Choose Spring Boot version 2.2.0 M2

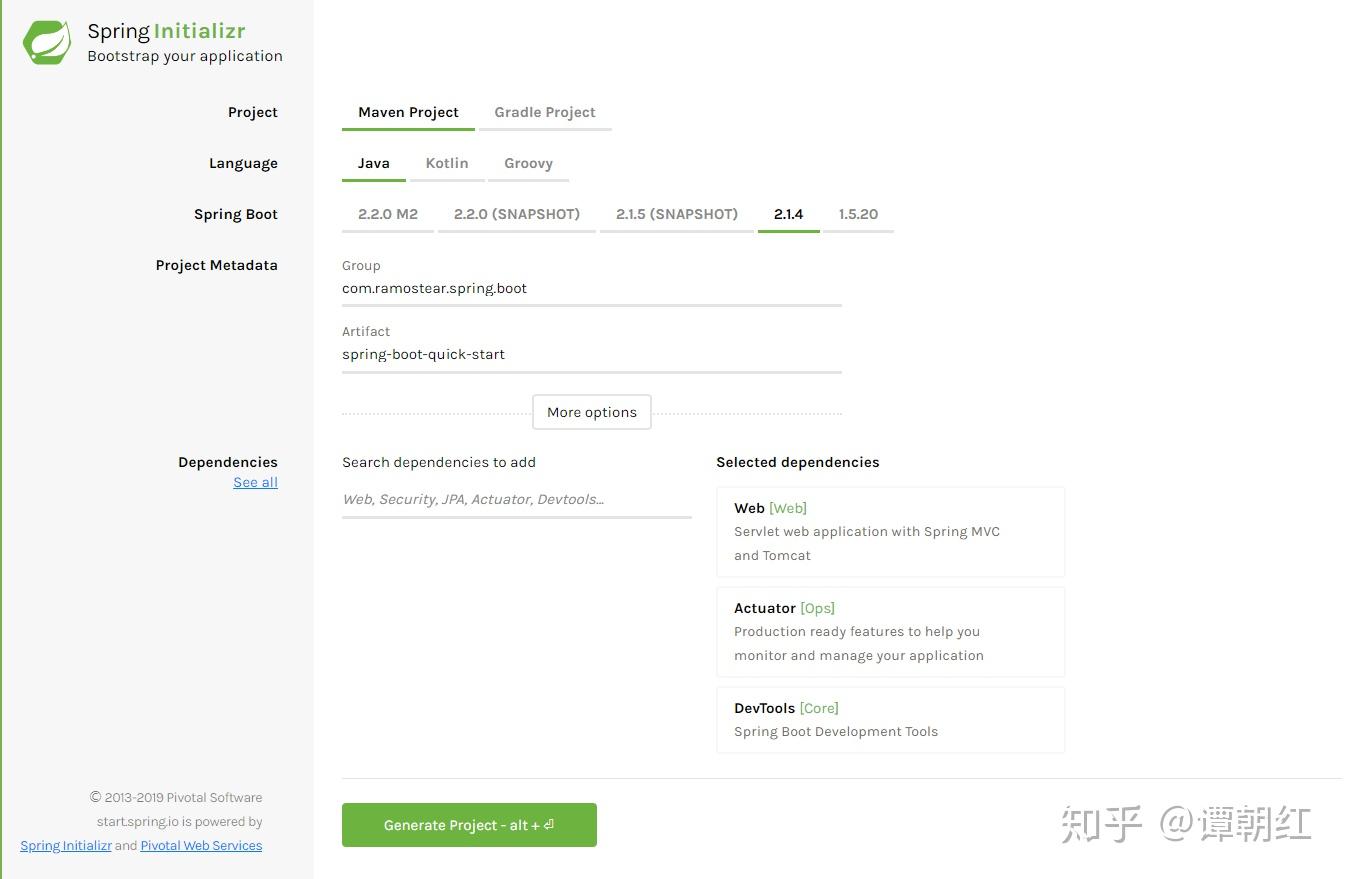pos(387,213)
